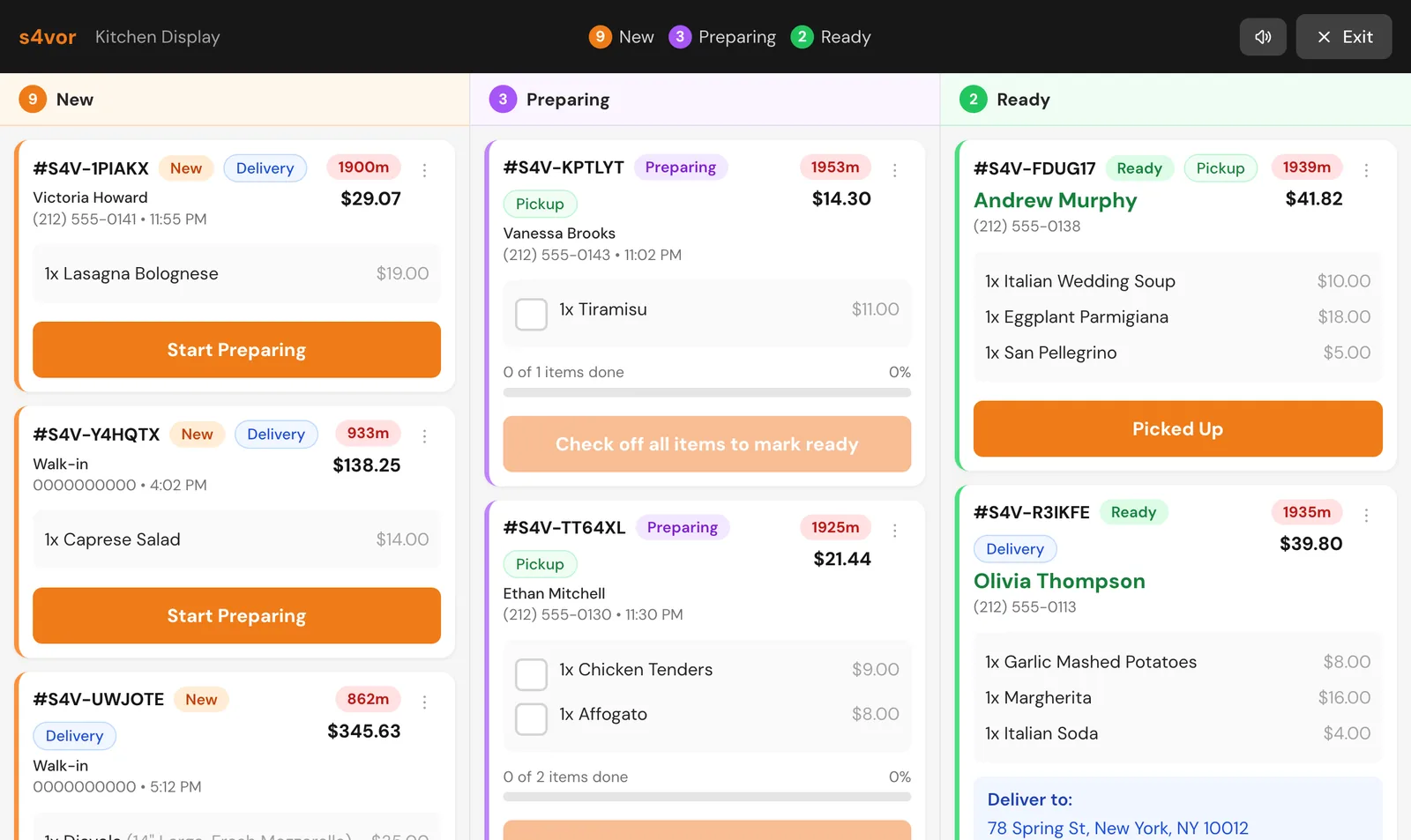Viewport: 1411px width, 840px height.
Task: Open kebab menu on order #S4V-TT64XL
Action: click(894, 531)
